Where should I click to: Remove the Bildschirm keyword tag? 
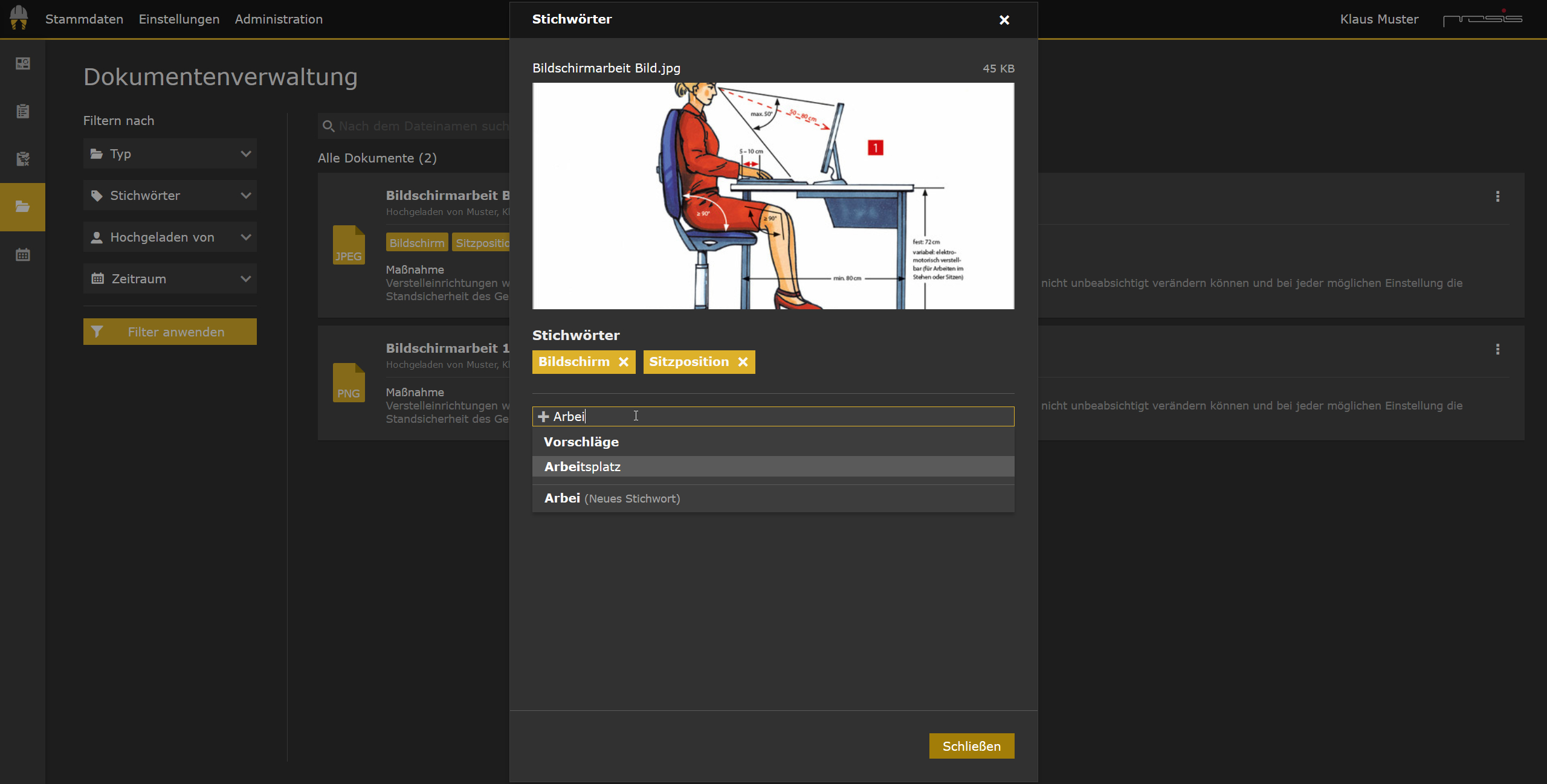[624, 361]
